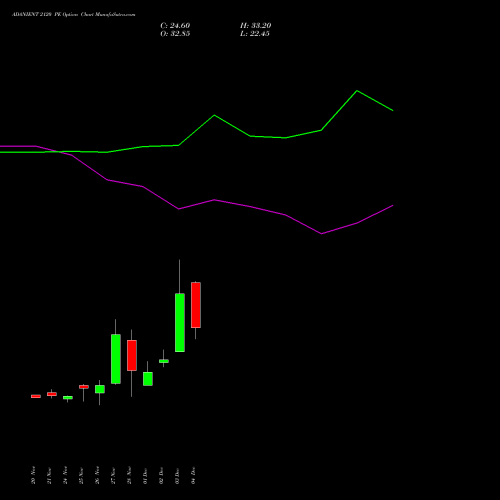The image size is (500, 500).
Task: Select the 20 Nov date label
Action: click(x=33, y=475)
